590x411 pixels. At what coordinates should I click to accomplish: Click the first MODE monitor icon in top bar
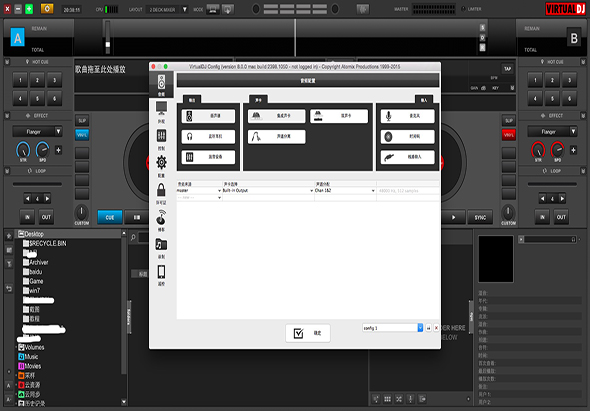click(213, 9)
